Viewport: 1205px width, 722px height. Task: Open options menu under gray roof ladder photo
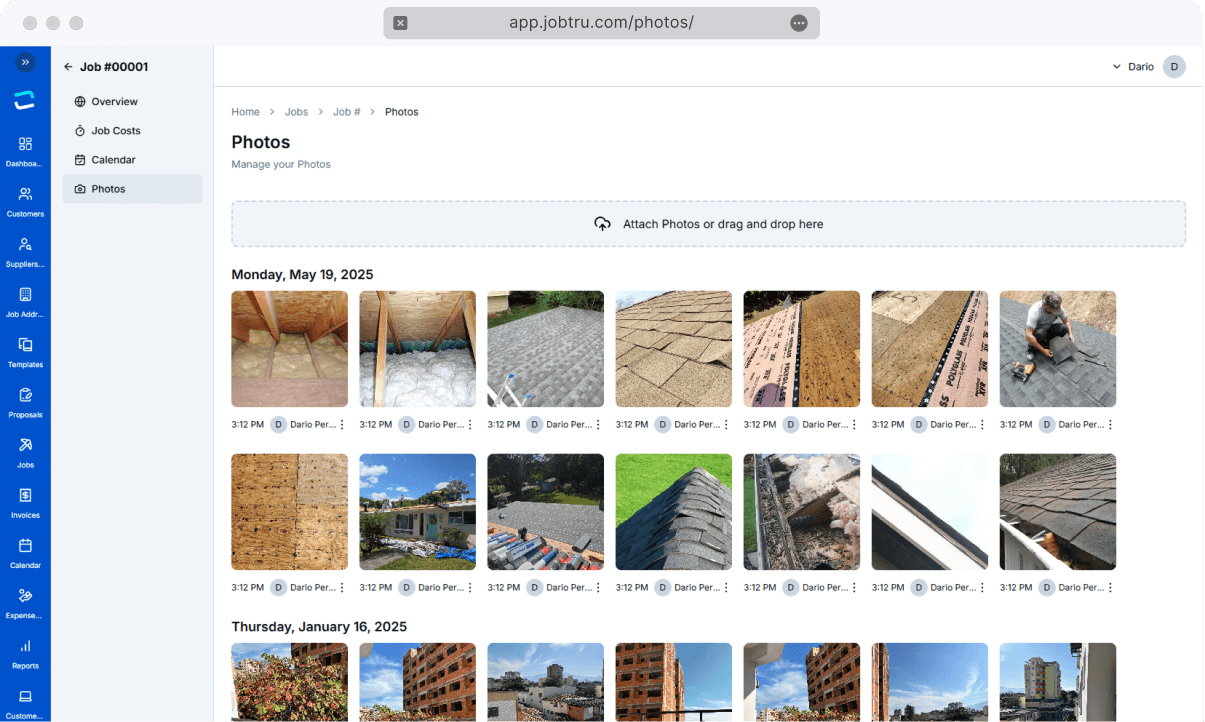[598, 425]
